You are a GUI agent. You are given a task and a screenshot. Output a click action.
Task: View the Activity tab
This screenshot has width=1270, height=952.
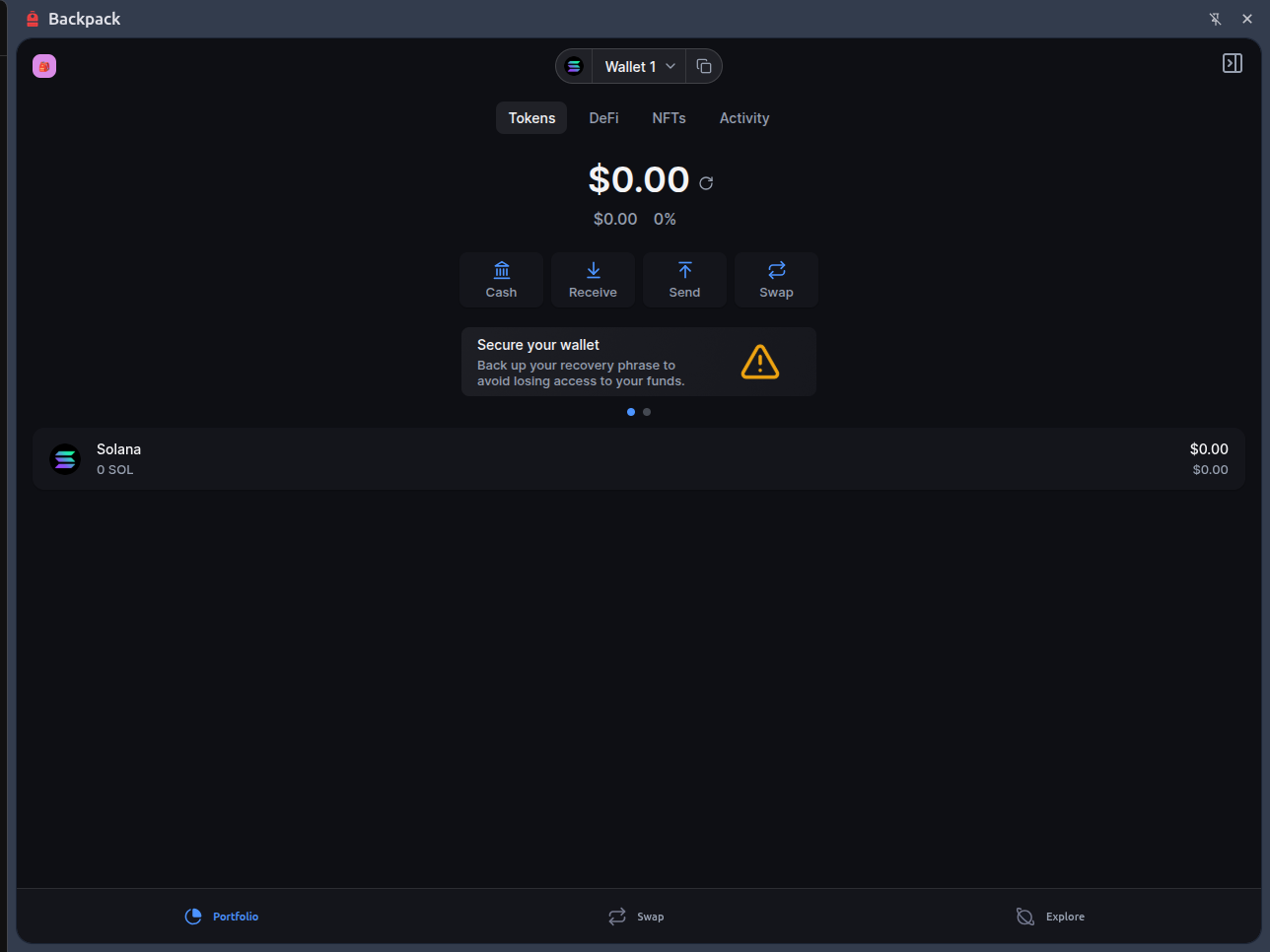[744, 118]
